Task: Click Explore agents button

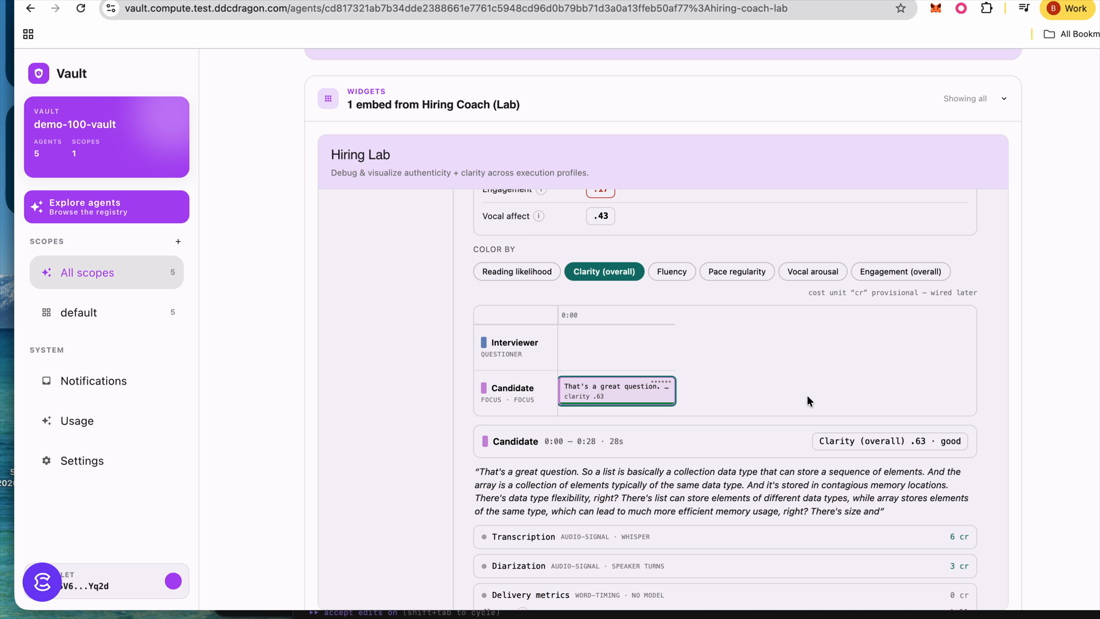Action: coord(107,207)
